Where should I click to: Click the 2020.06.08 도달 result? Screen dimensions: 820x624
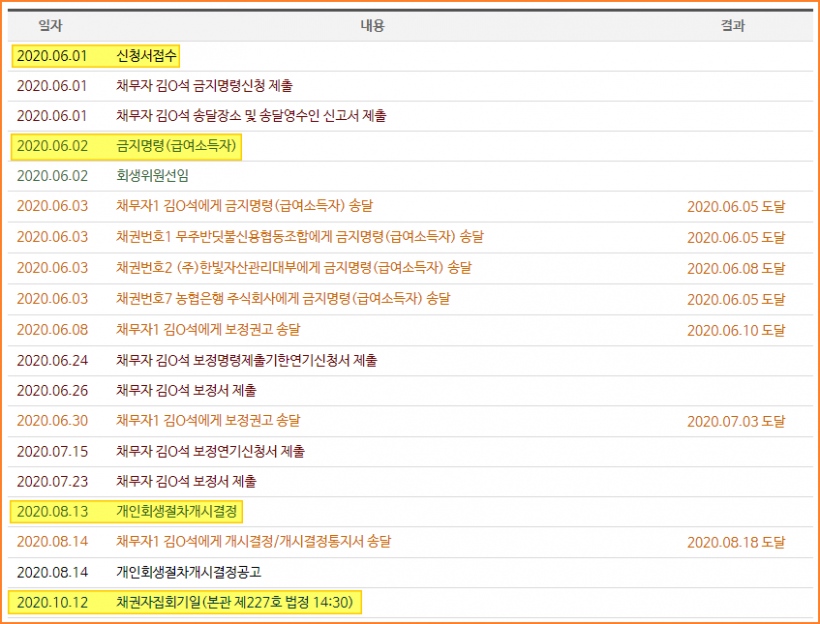click(736, 268)
